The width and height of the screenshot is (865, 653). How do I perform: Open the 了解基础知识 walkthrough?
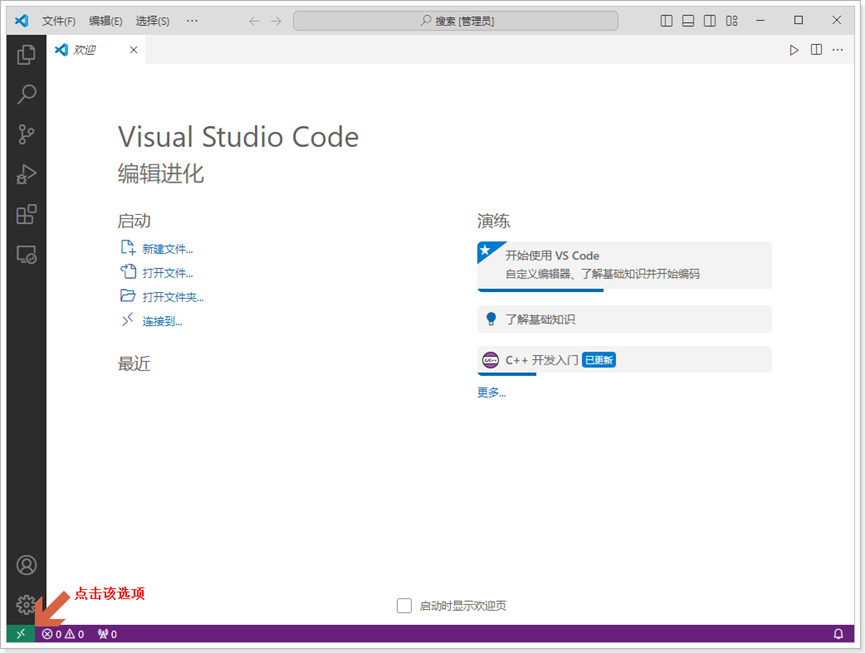pyautogui.click(x=624, y=319)
